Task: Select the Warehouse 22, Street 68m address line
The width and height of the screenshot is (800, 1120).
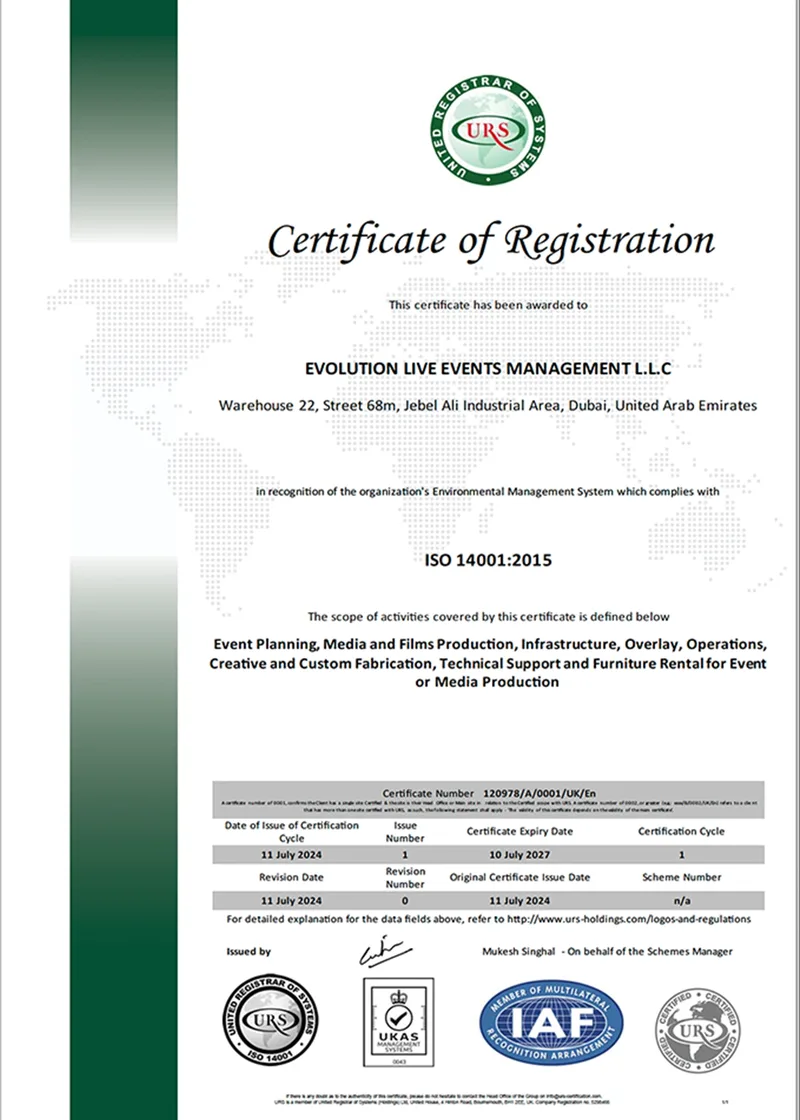Action: tap(488, 406)
